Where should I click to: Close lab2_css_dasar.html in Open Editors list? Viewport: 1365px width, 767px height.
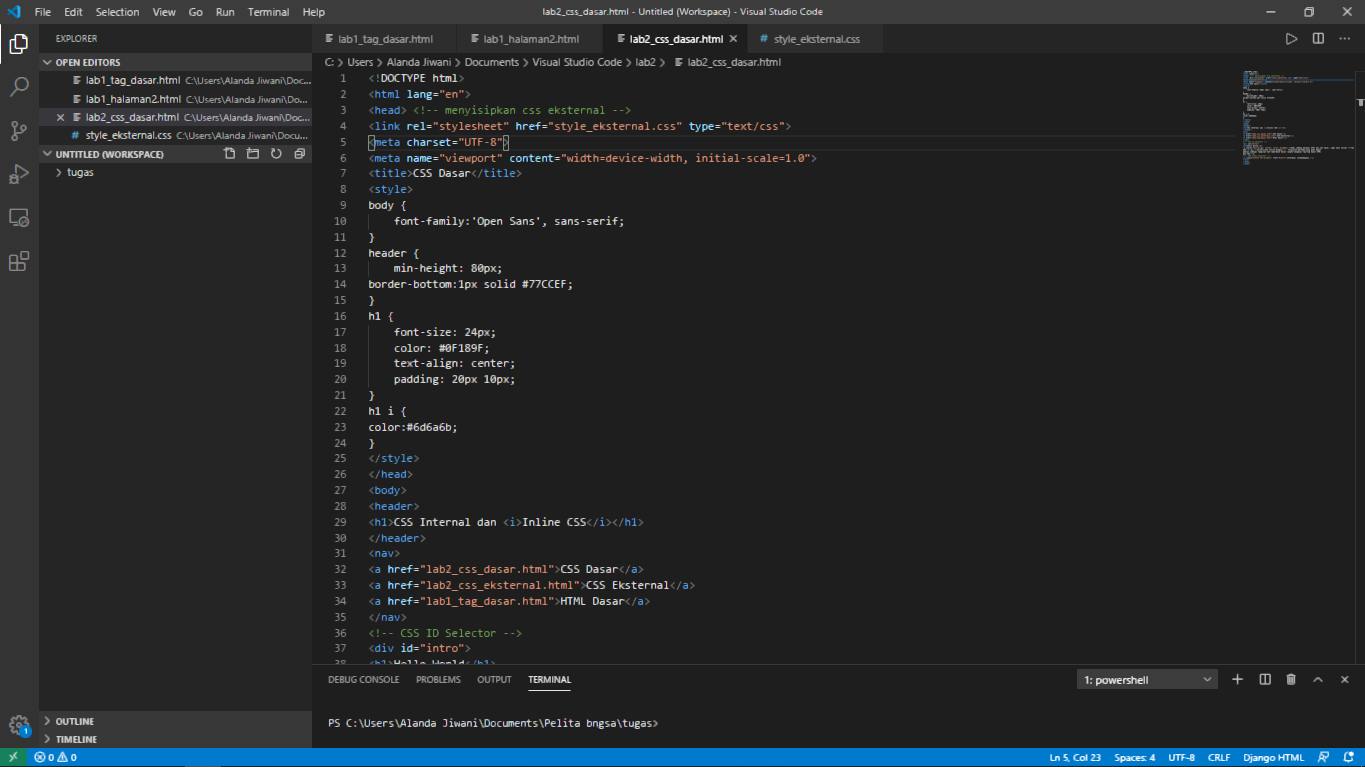pos(60,117)
